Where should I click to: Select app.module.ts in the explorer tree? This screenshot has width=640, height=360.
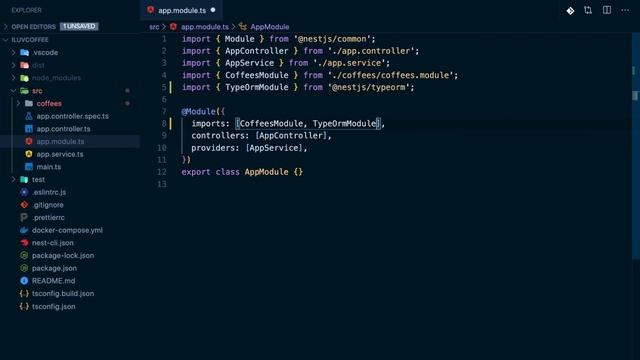tap(60, 142)
